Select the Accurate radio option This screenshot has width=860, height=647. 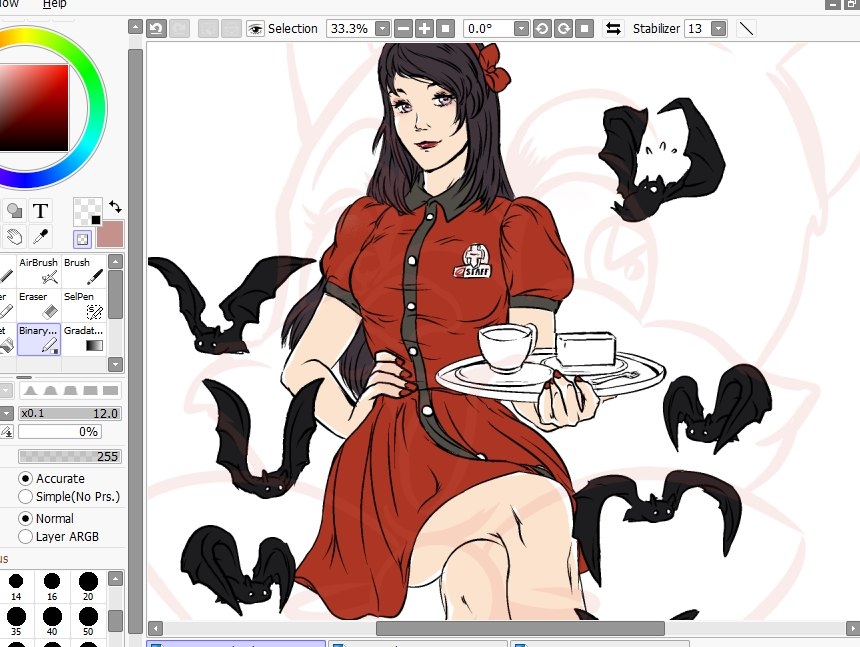26,478
